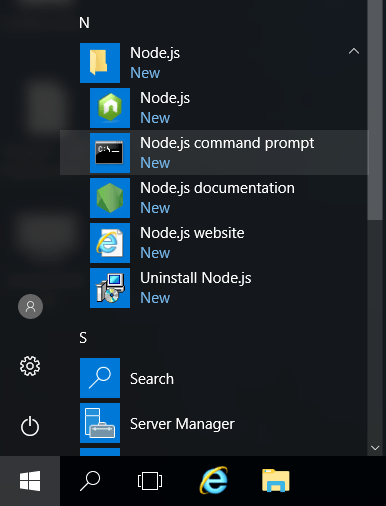The height and width of the screenshot is (506, 386).
Task: Select the Search app label
Action: point(152,379)
